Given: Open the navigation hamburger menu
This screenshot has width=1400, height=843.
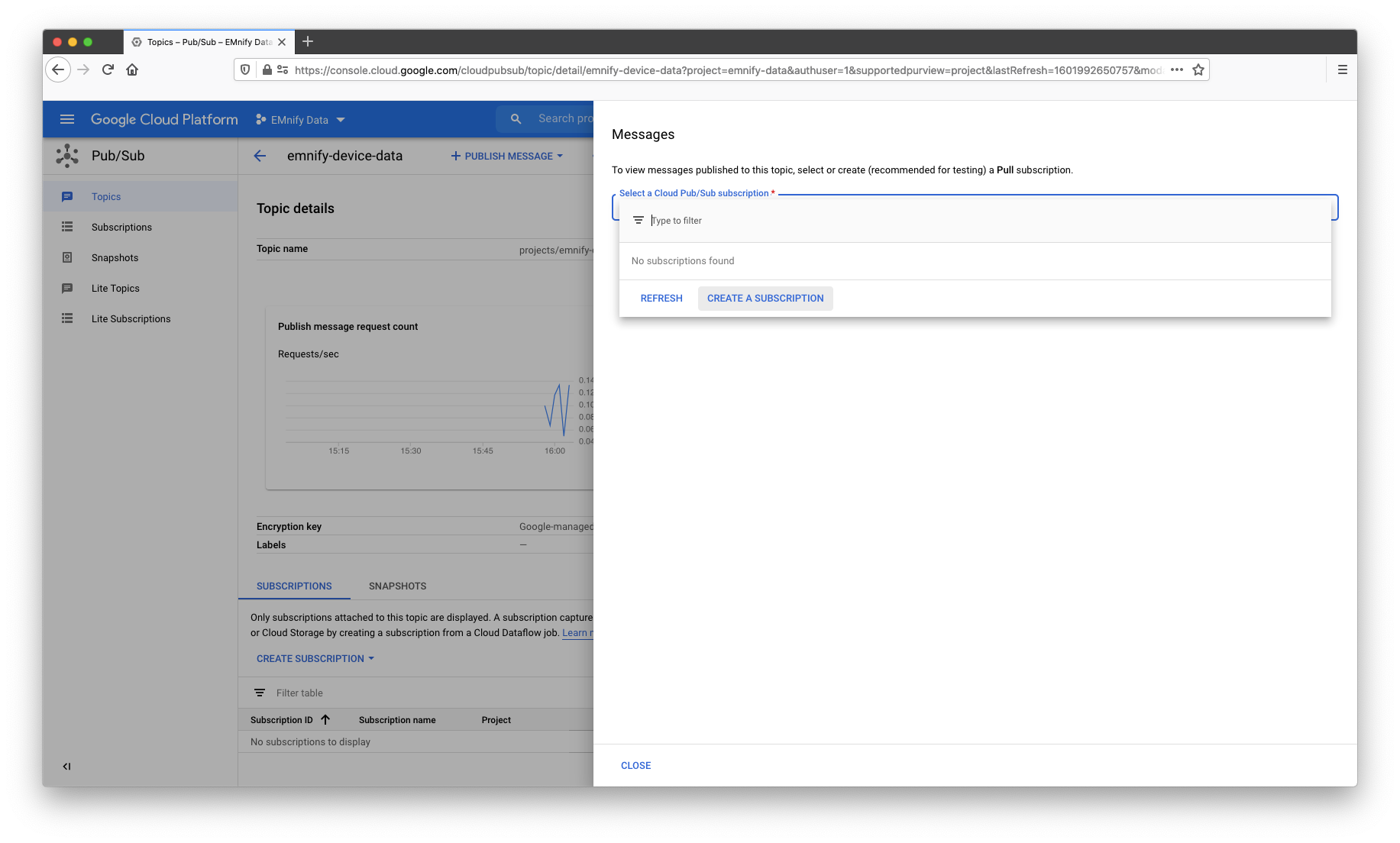Looking at the screenshot, I should click(67, 119).
